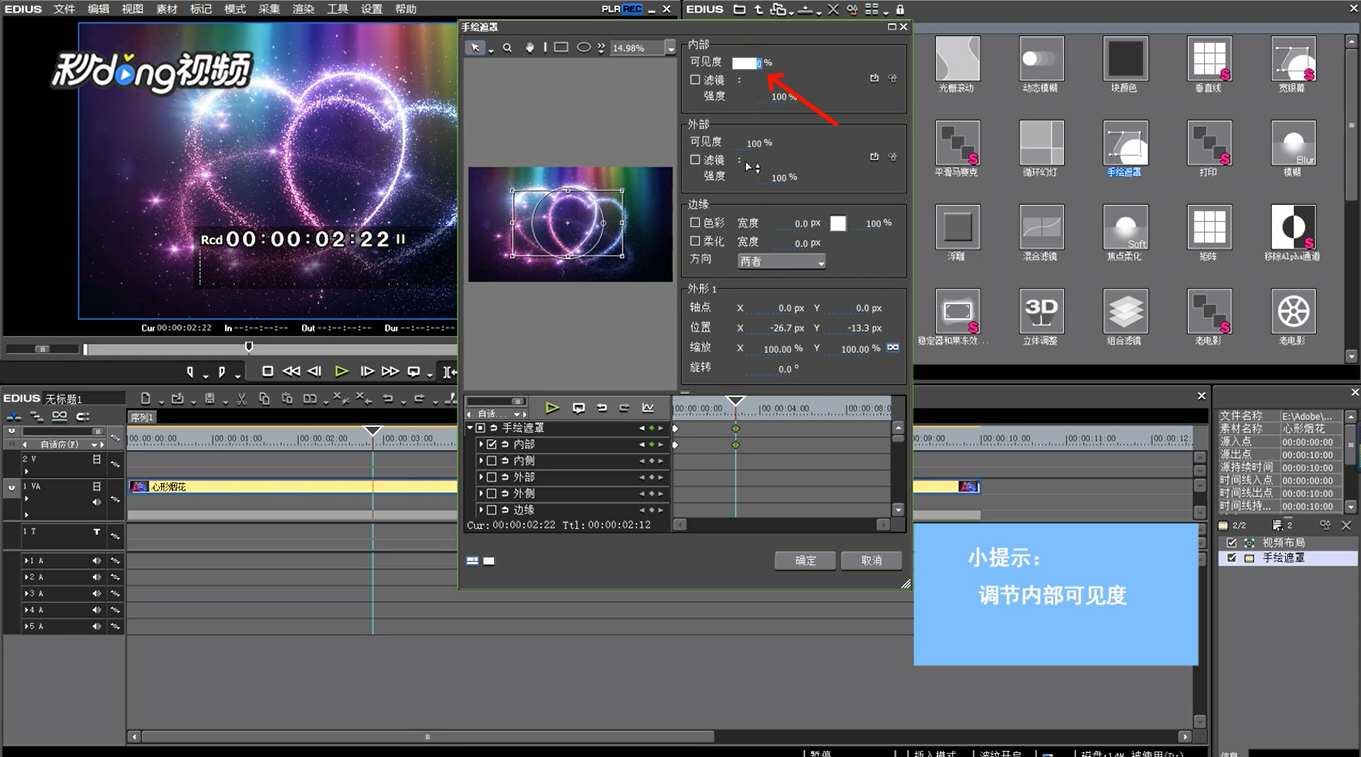Open the 14.98% zoom level dropdown
Viewport: 1361px width, 757px height.
coord(670,48)
